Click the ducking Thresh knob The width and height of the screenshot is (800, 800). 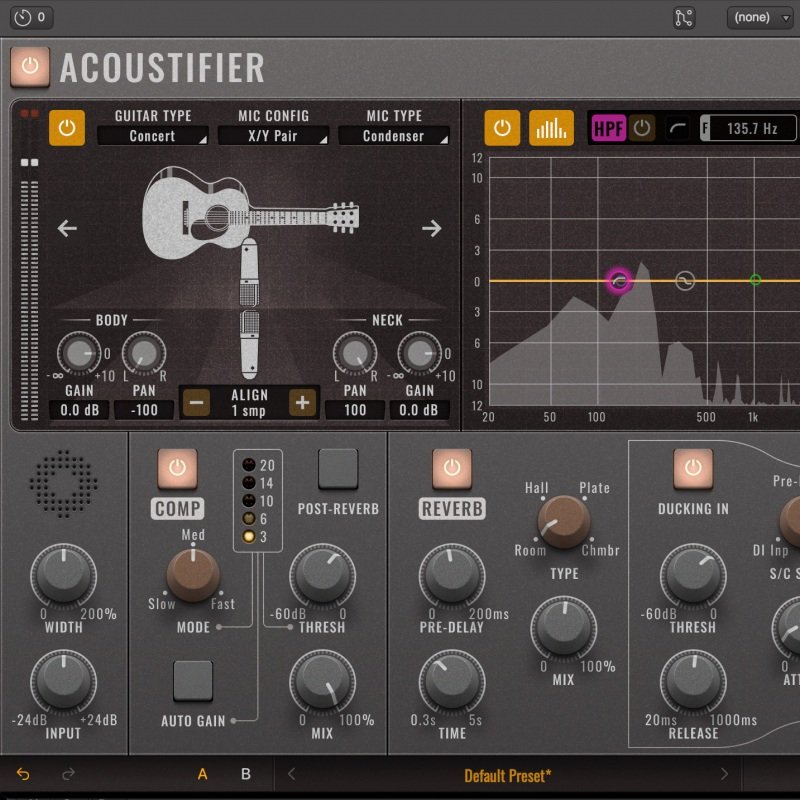pos(693,576)
